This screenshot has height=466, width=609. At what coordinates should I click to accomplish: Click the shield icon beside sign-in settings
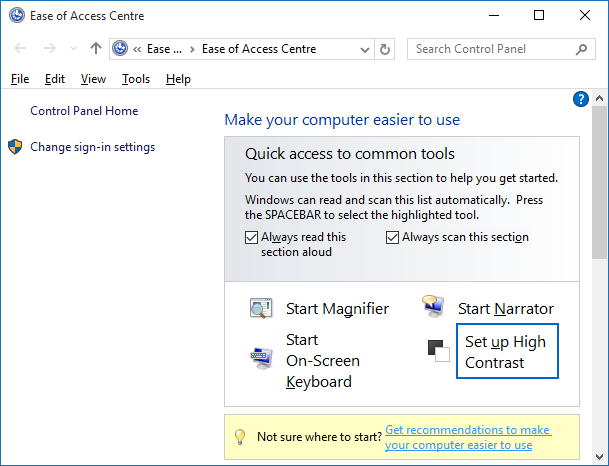pyautogui.click(x=16, y=147)
